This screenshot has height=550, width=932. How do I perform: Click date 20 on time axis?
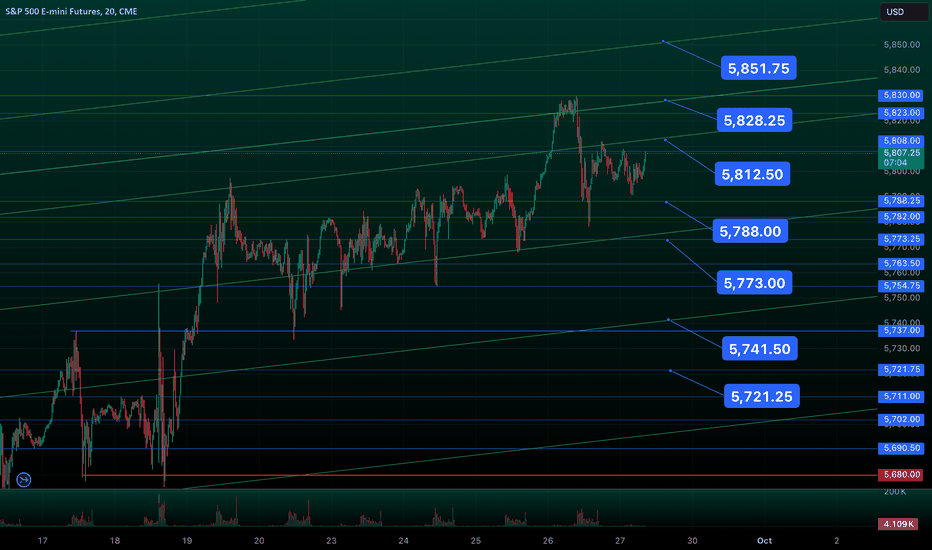point(259,540)
